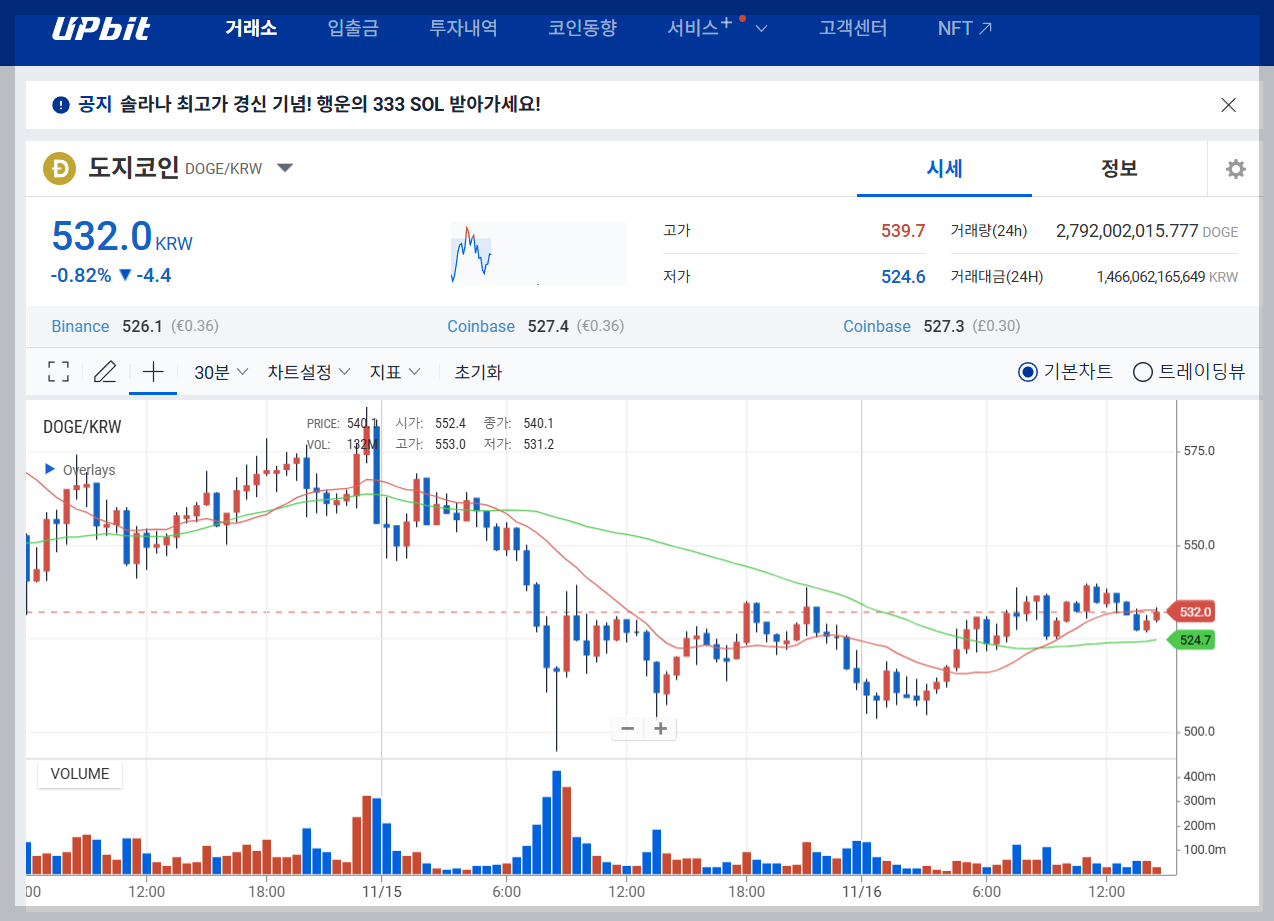Click the Upbit logo
The image size is (1274, 921).
coord(100,28)
